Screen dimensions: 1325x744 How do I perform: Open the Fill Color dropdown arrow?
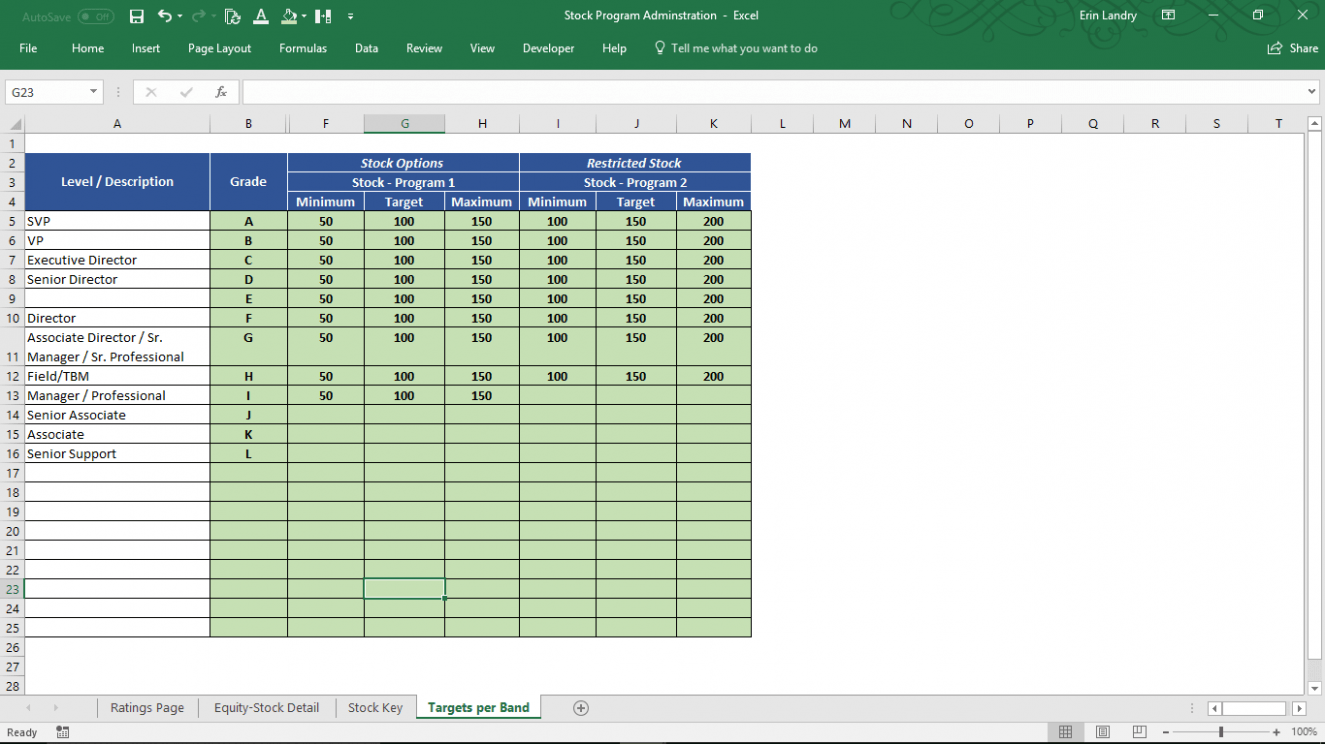(x=303, y=17)
